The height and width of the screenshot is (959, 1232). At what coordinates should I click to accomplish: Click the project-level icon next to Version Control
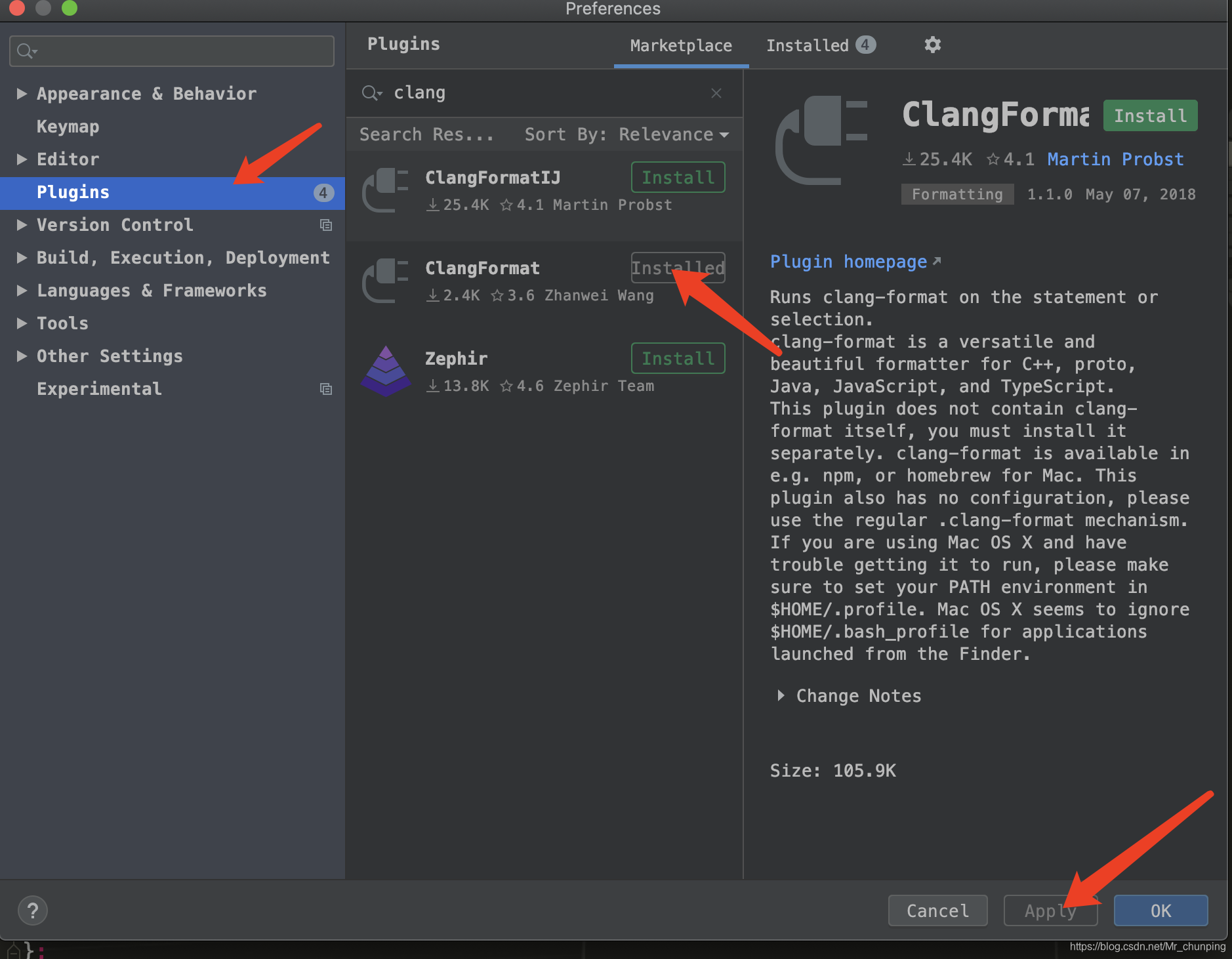(x=325, y=225)
